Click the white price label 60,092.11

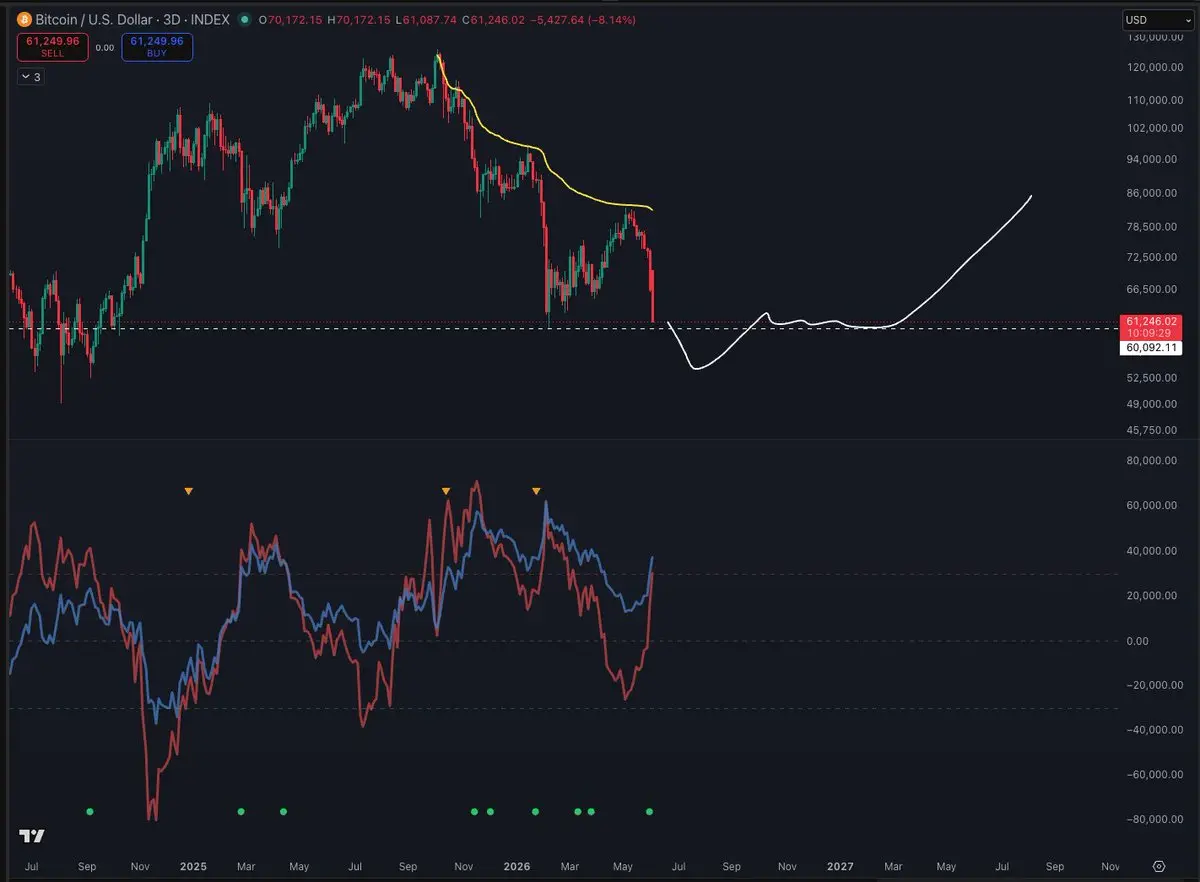(1153, 348)
